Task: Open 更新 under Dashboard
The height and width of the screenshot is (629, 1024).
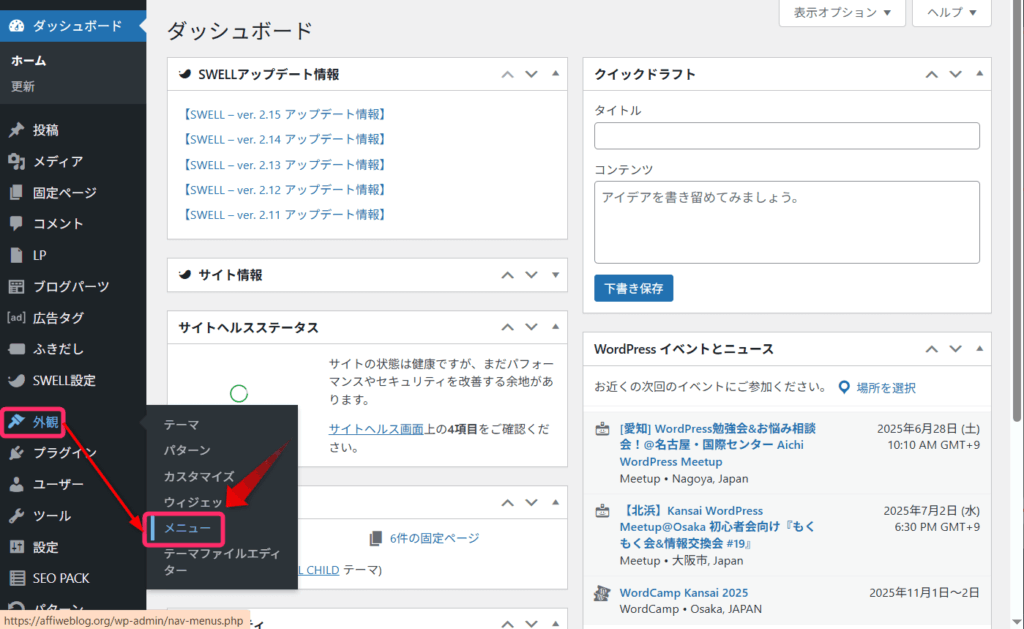Action: pos(23,86)
